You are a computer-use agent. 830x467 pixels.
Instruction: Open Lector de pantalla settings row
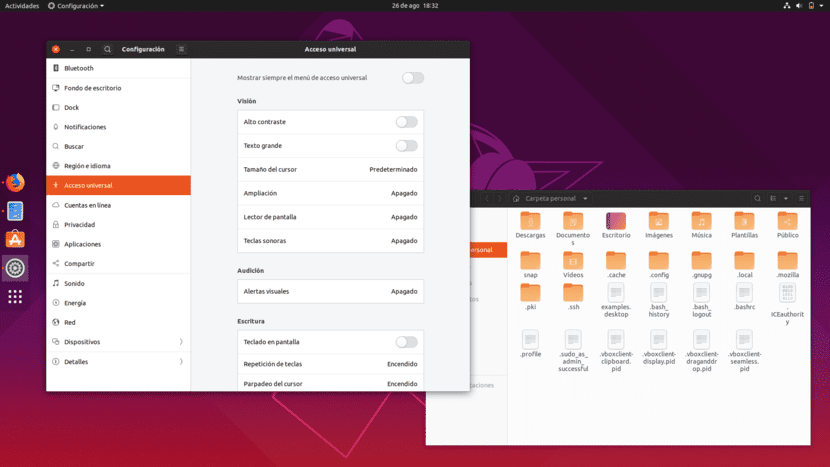[x=330, y=217]
